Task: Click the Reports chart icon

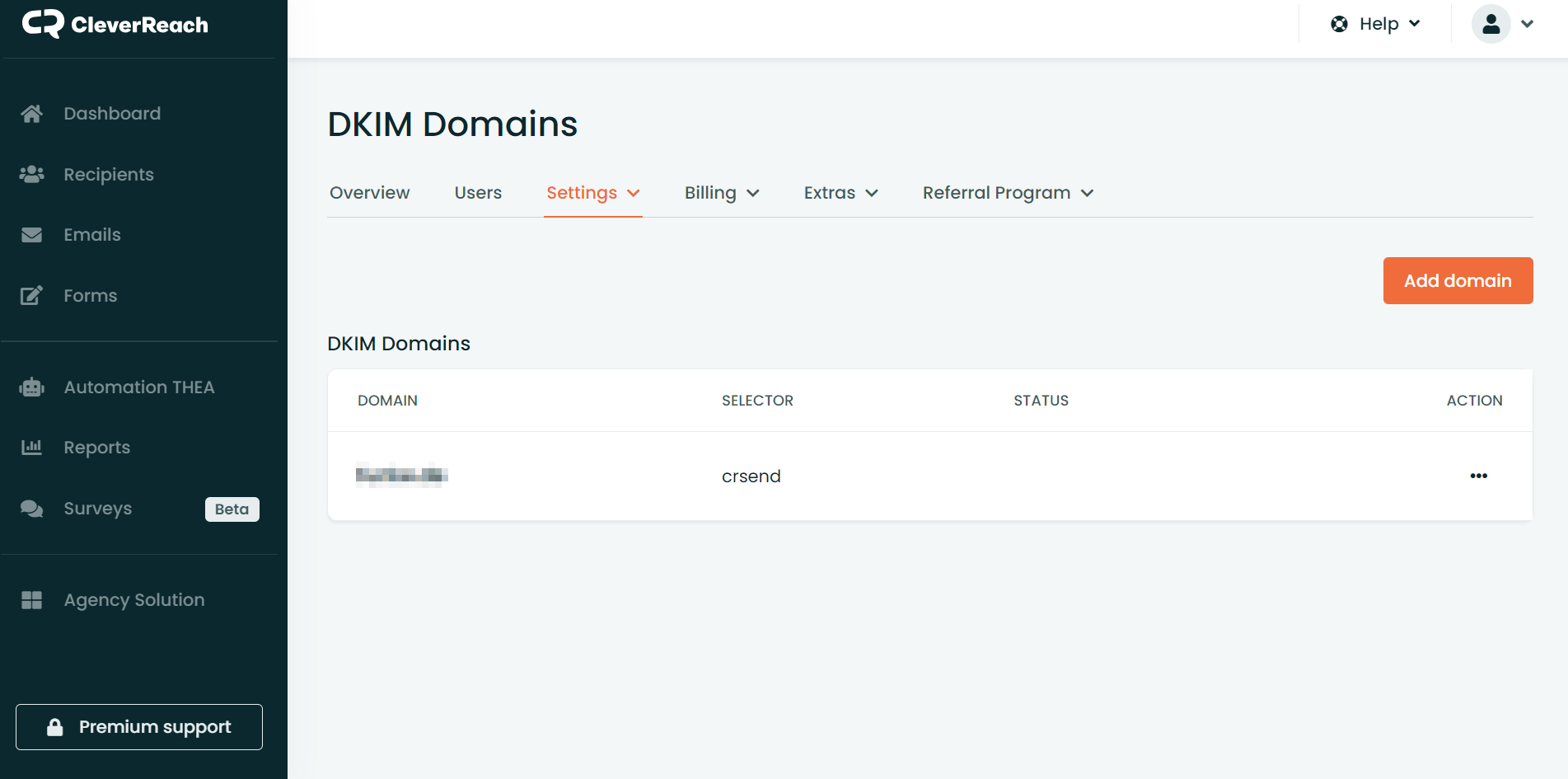Action: 32,448
